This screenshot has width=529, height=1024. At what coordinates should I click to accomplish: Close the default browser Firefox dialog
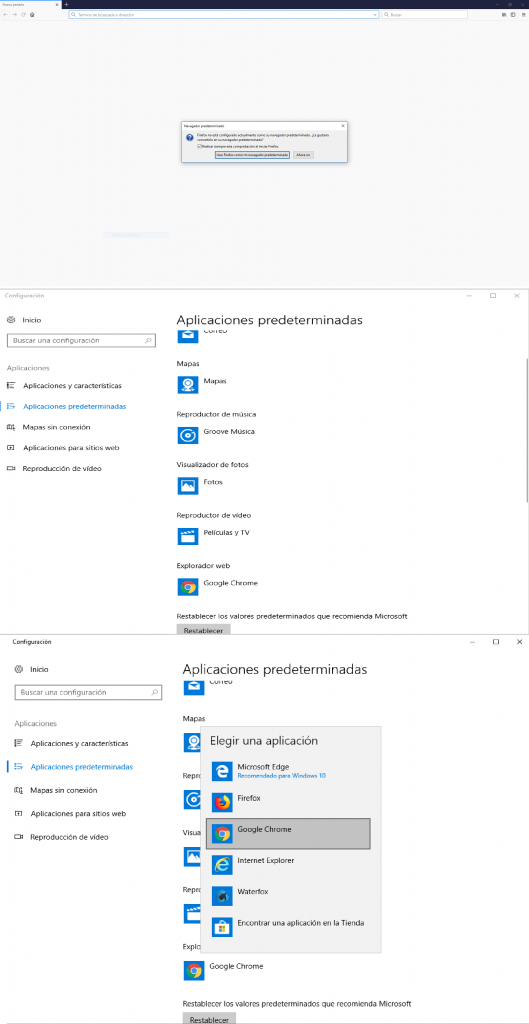343,125
